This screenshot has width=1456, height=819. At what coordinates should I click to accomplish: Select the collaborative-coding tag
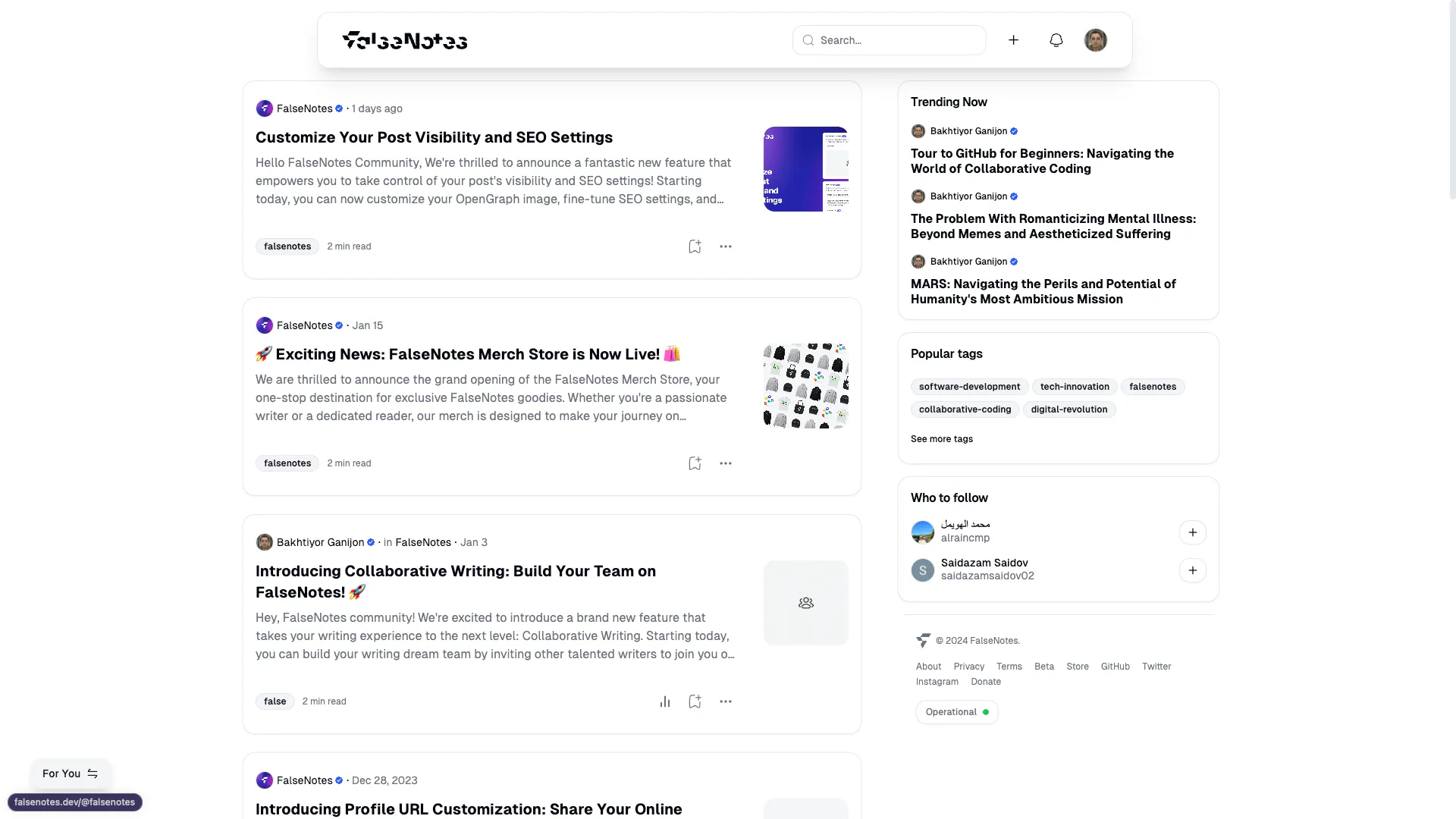coord(965,409)
